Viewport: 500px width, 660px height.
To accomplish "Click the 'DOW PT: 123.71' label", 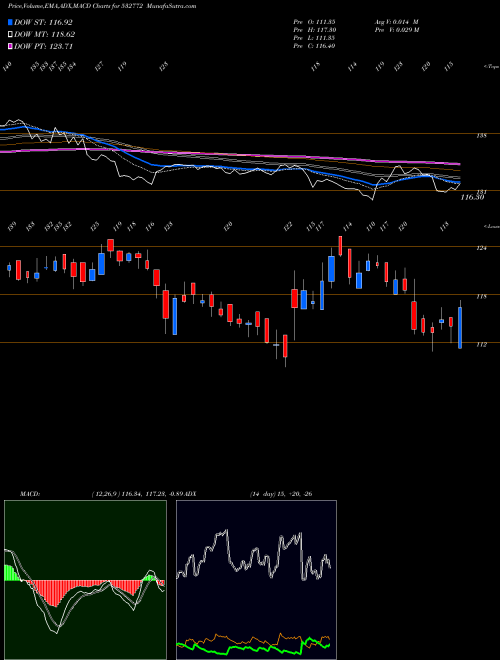I will click(43, 46).
